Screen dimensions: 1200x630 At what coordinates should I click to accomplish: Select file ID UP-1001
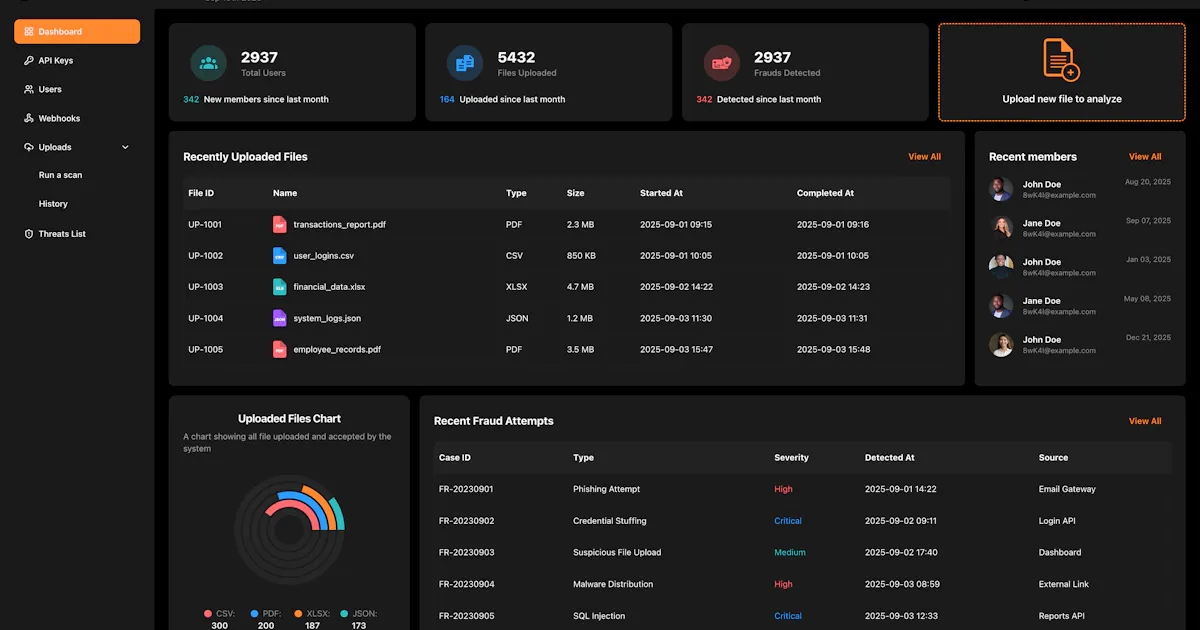click(x=205, y=225)
